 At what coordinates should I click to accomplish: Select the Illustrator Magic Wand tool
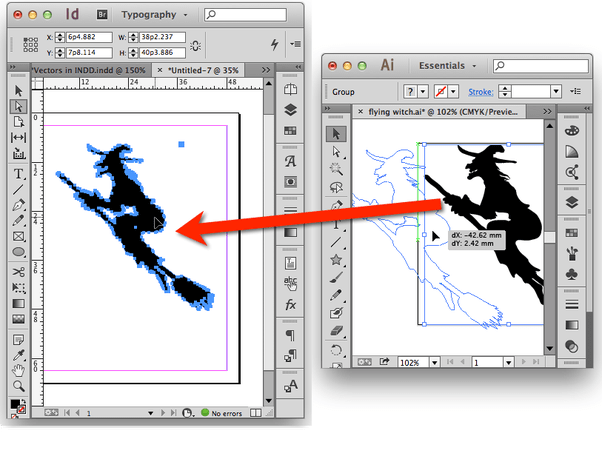tap(336, 169)
